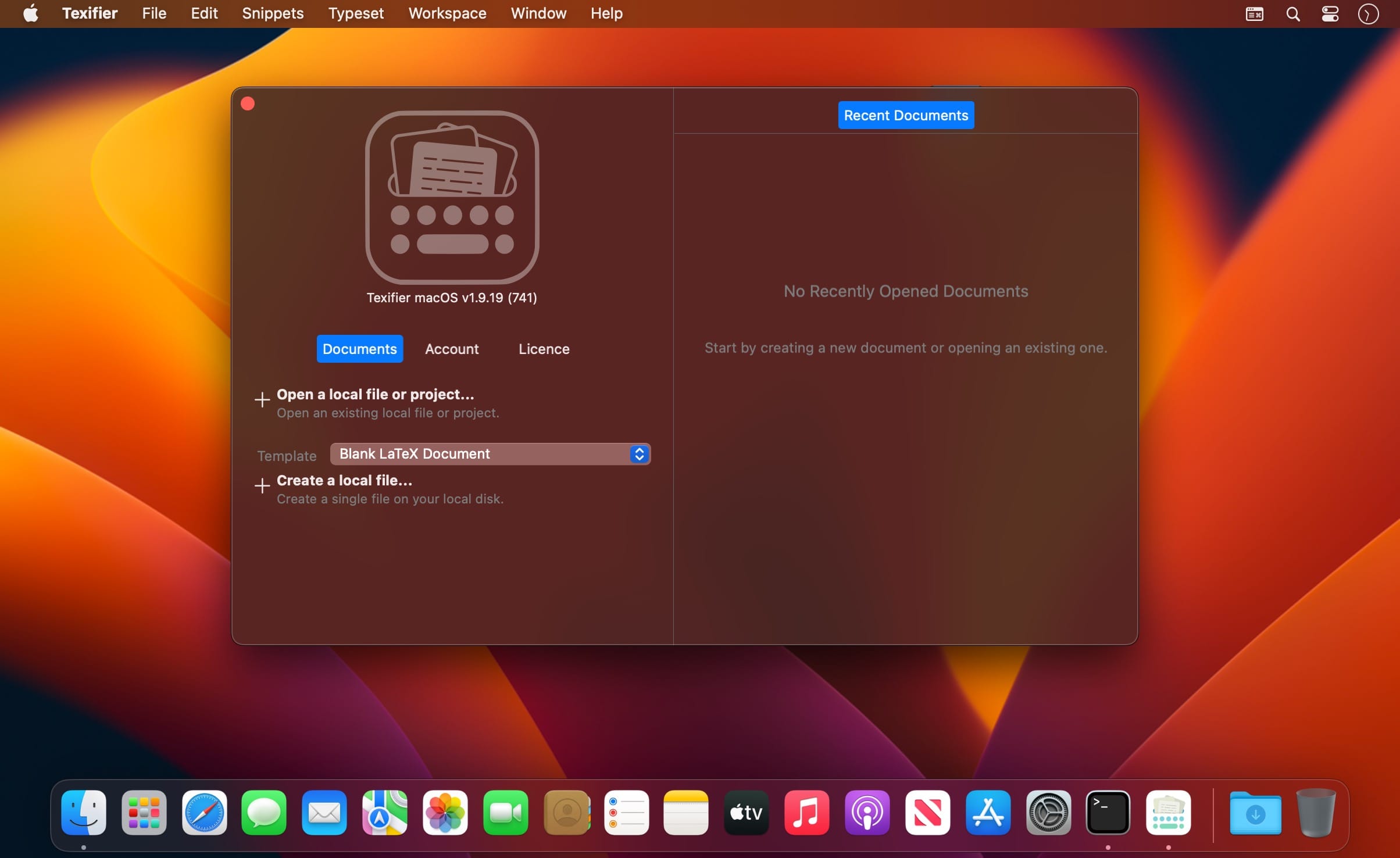
Task: Switch to the Licence tab
Action: (544, 349)
